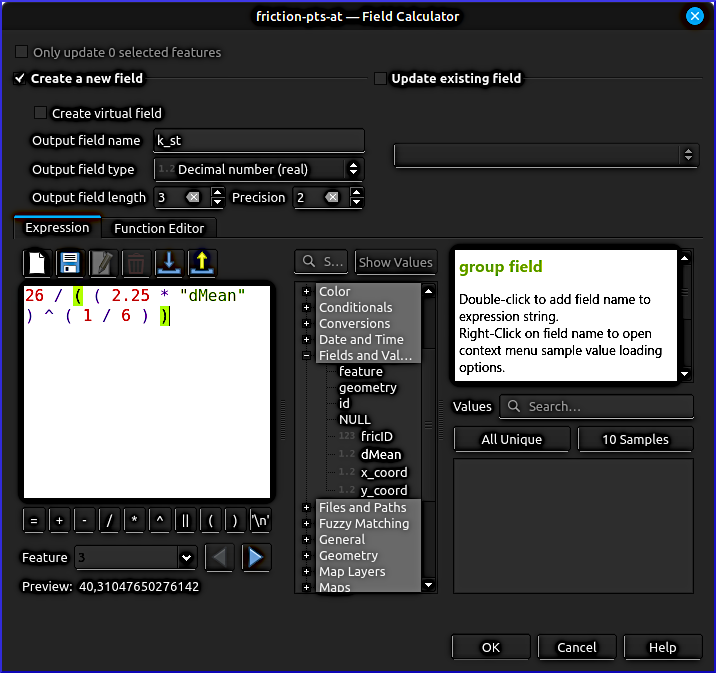Viewport: 716px width, 673px height.
Task: Insert opening parenthesis operator button
Action: pos(211,521)
